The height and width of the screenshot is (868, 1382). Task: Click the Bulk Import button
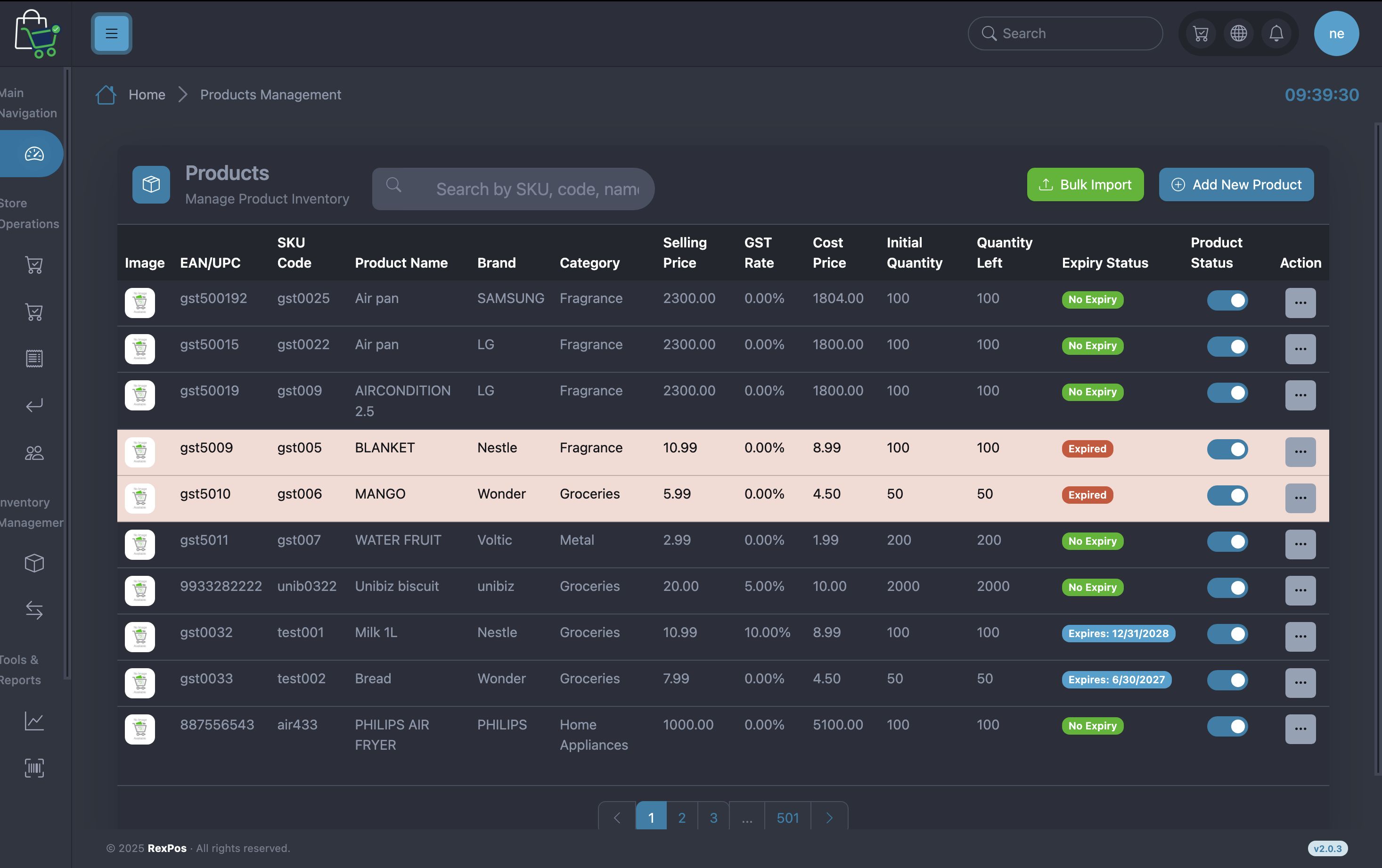point(1085,185)
